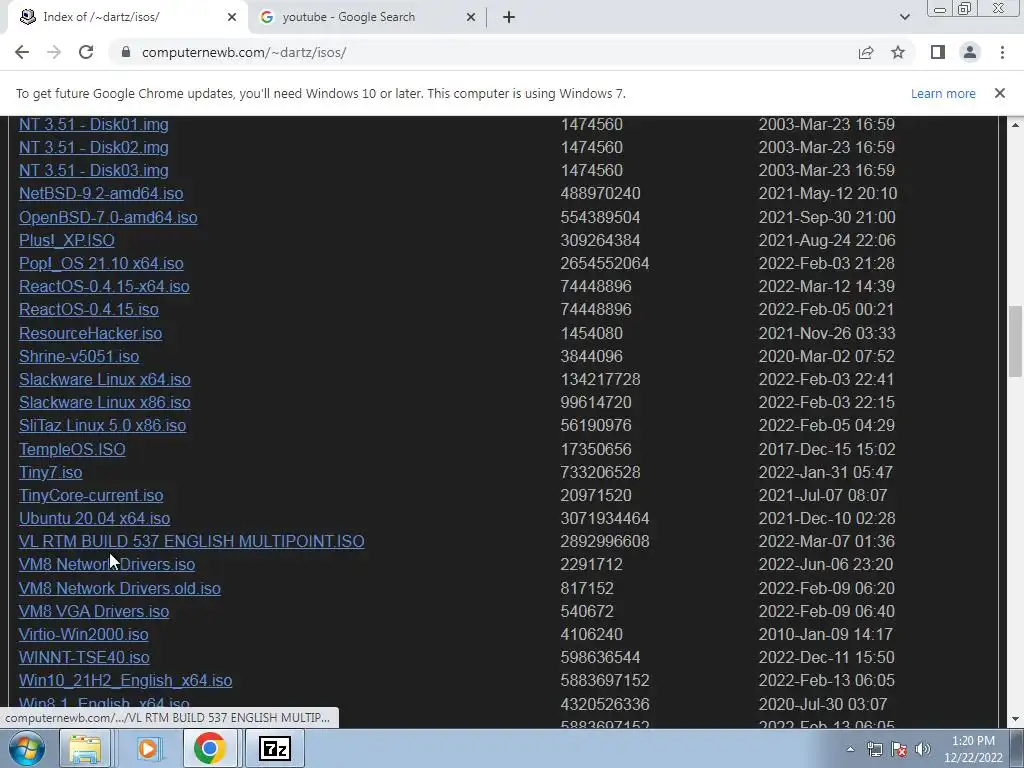Open the Chrome profile avatar
The image size is (1024, 768).
970,52
